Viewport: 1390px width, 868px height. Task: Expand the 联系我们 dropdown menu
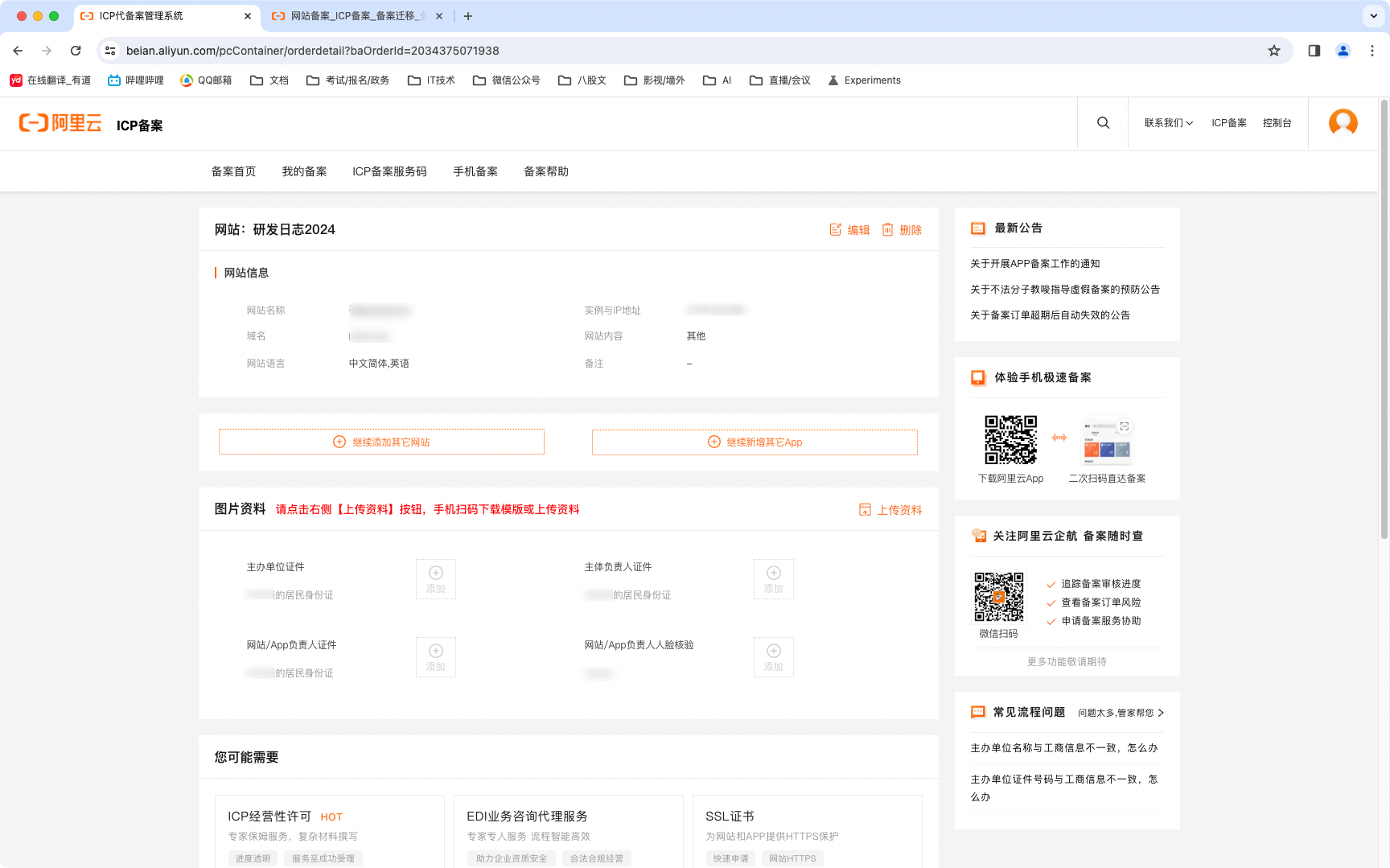[x=1168, y=123]
